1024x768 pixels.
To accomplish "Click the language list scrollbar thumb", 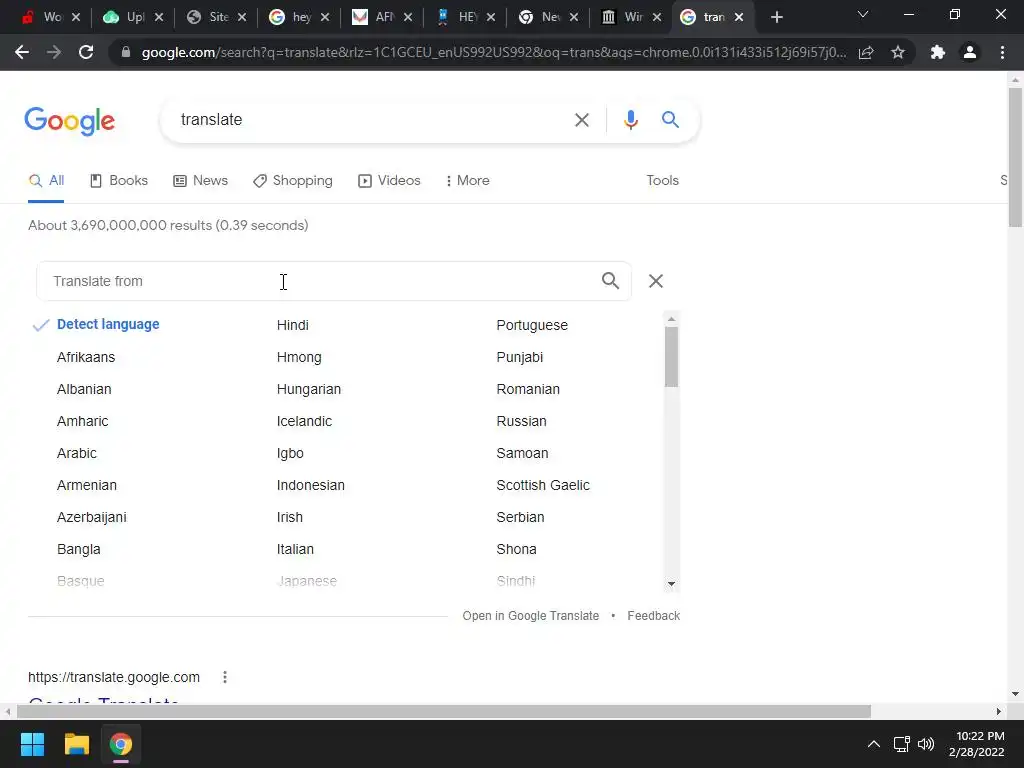I will coord(671,357).
